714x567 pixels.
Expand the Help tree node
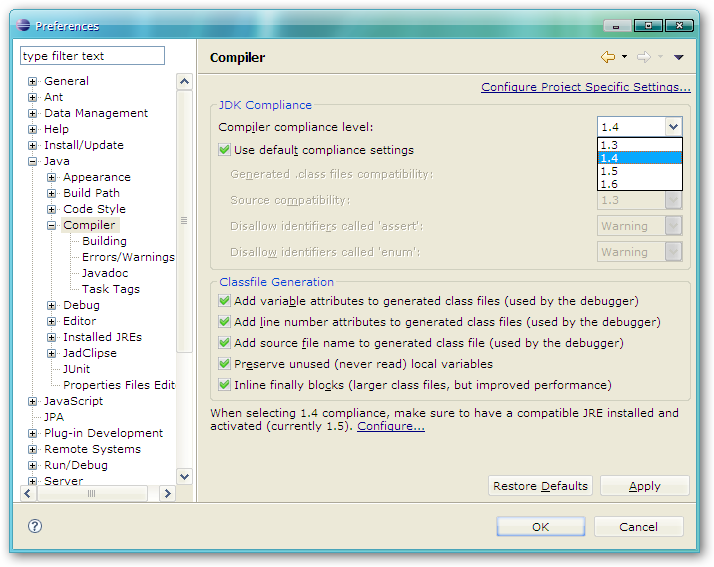pos(32,129)
